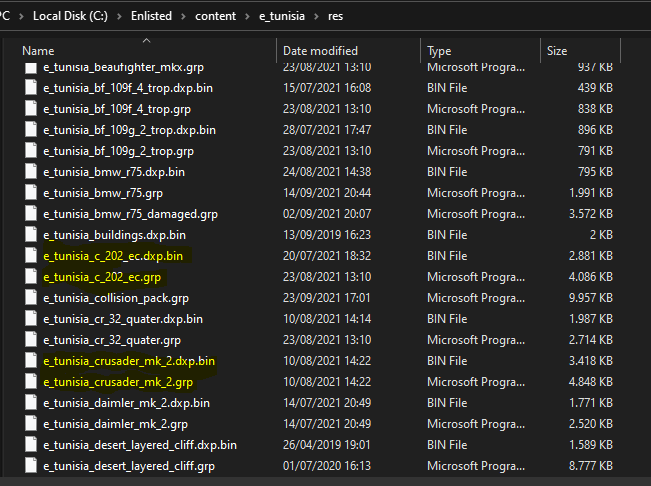Select file e_tunisia_cr_32_quater.dxp.bin

point(123,319)
